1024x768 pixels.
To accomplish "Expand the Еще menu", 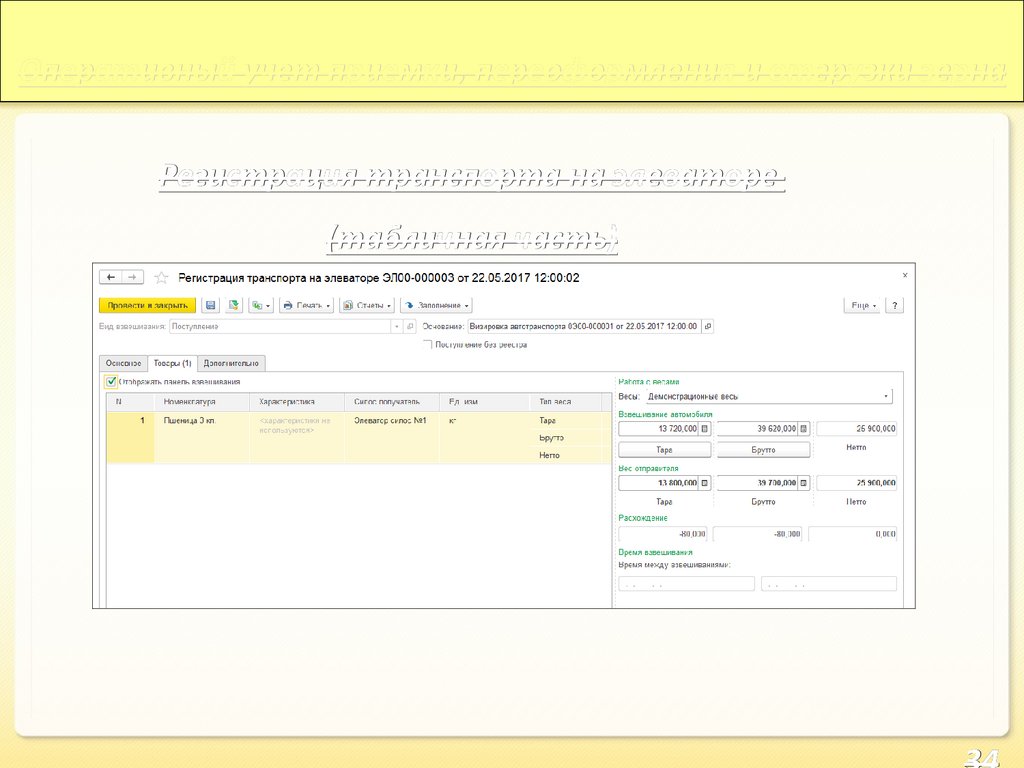I will pos(862,305).
